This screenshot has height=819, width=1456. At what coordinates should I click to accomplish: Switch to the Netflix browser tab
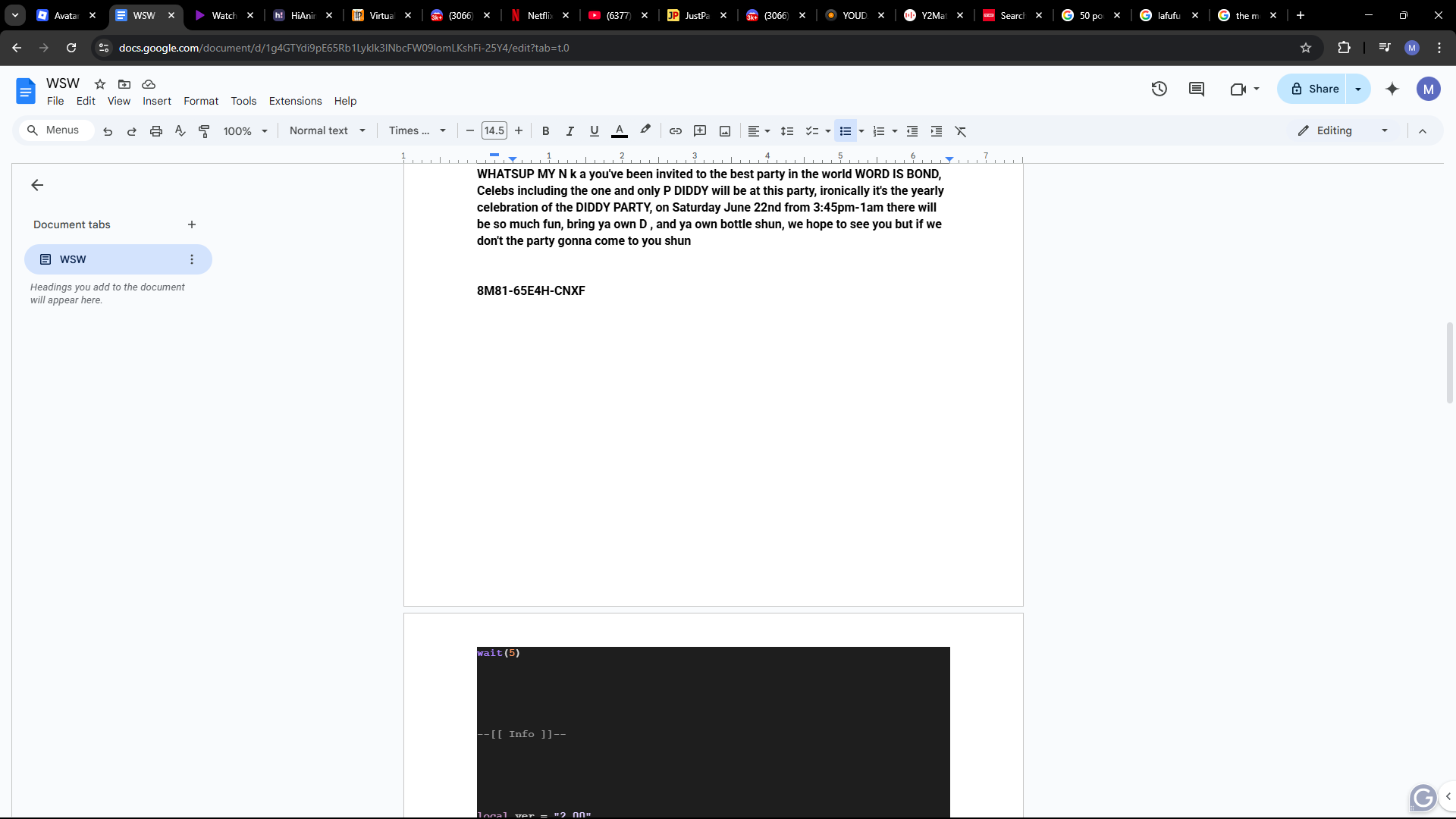coord(539,15)
